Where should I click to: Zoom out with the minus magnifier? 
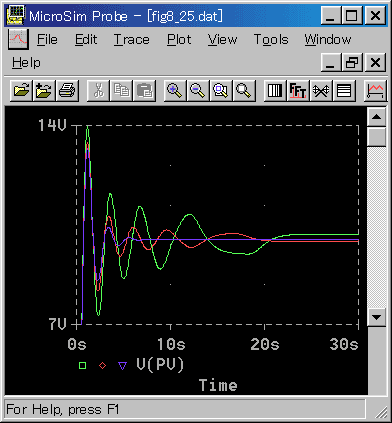pyautogui.click(x=198, y=90)
